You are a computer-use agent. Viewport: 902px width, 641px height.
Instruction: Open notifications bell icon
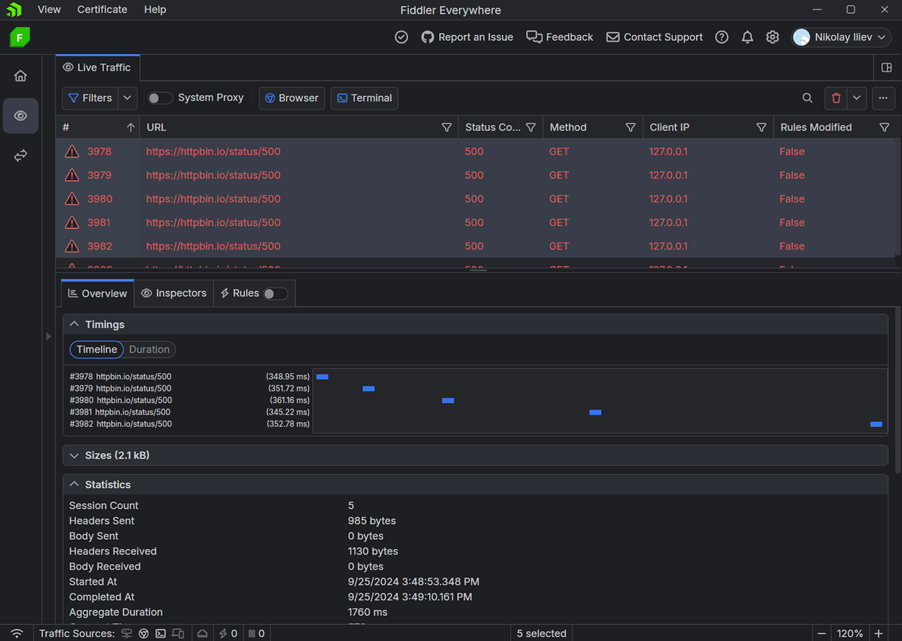(x=747, y=37)
